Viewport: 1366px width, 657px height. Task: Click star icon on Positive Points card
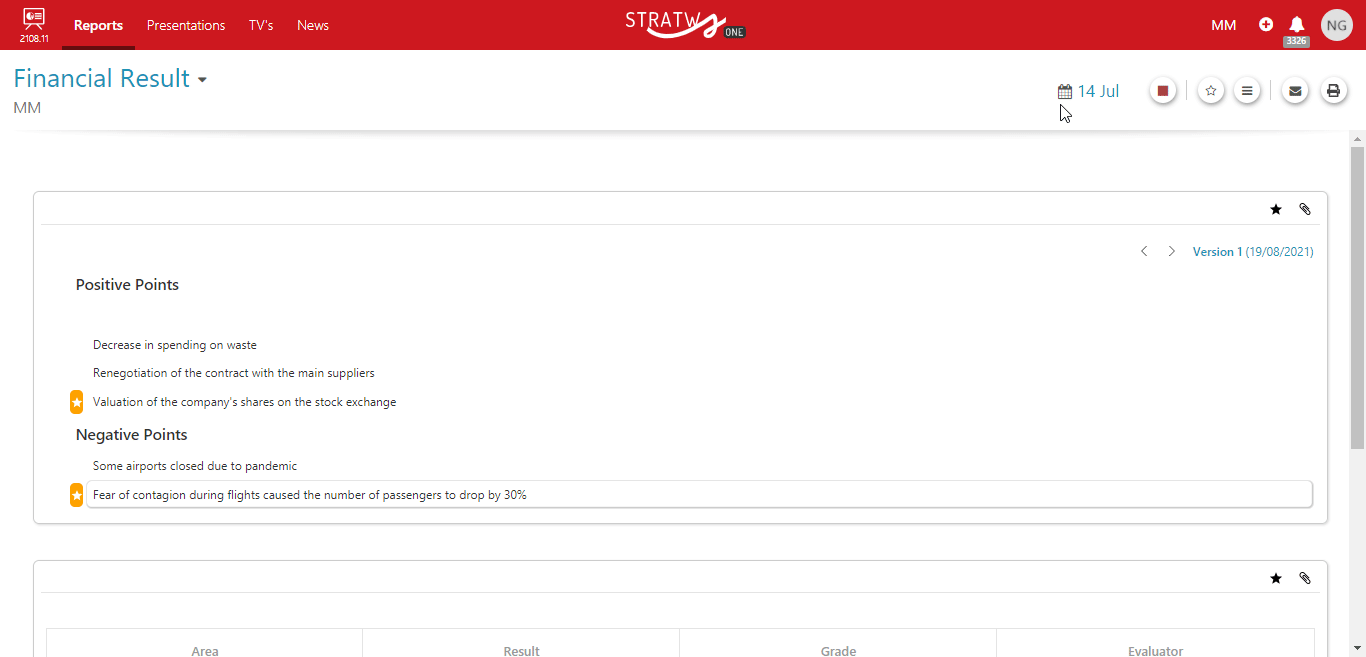pyautogui.click(x=1276, y=209)
